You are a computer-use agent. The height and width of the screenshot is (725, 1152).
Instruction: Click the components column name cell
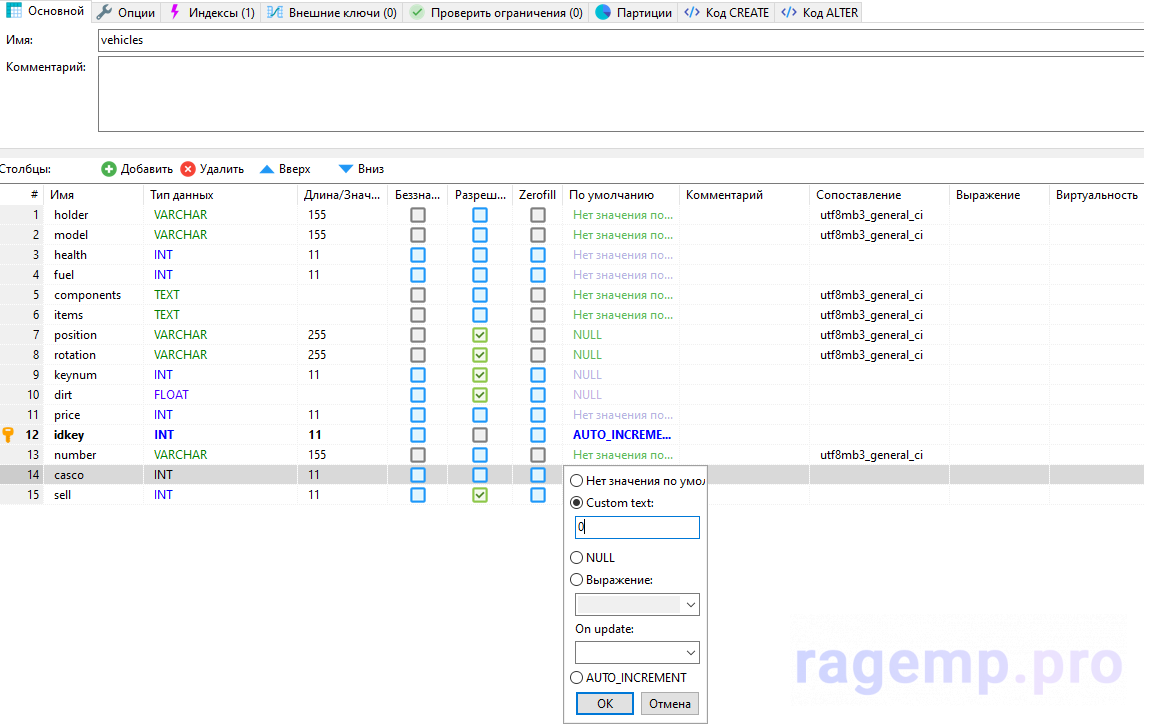coord(87,295)
